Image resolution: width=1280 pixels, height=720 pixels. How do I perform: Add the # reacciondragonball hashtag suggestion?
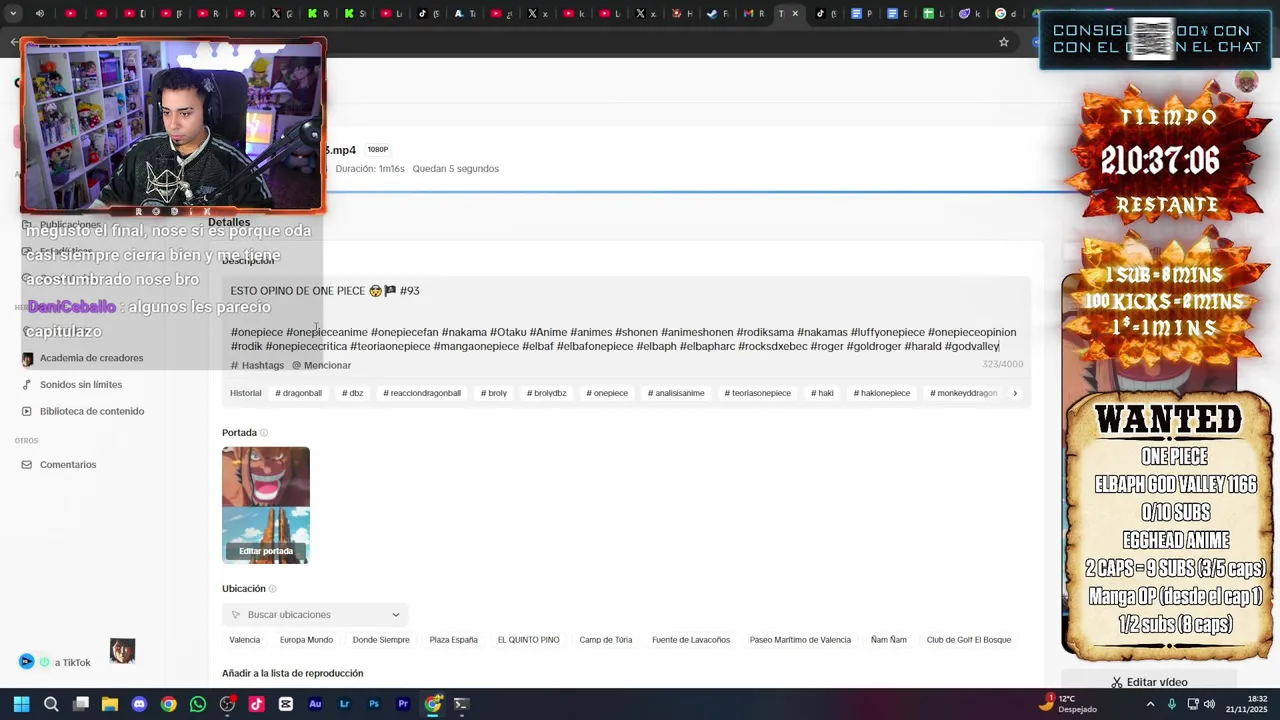[x=422, y=393]
